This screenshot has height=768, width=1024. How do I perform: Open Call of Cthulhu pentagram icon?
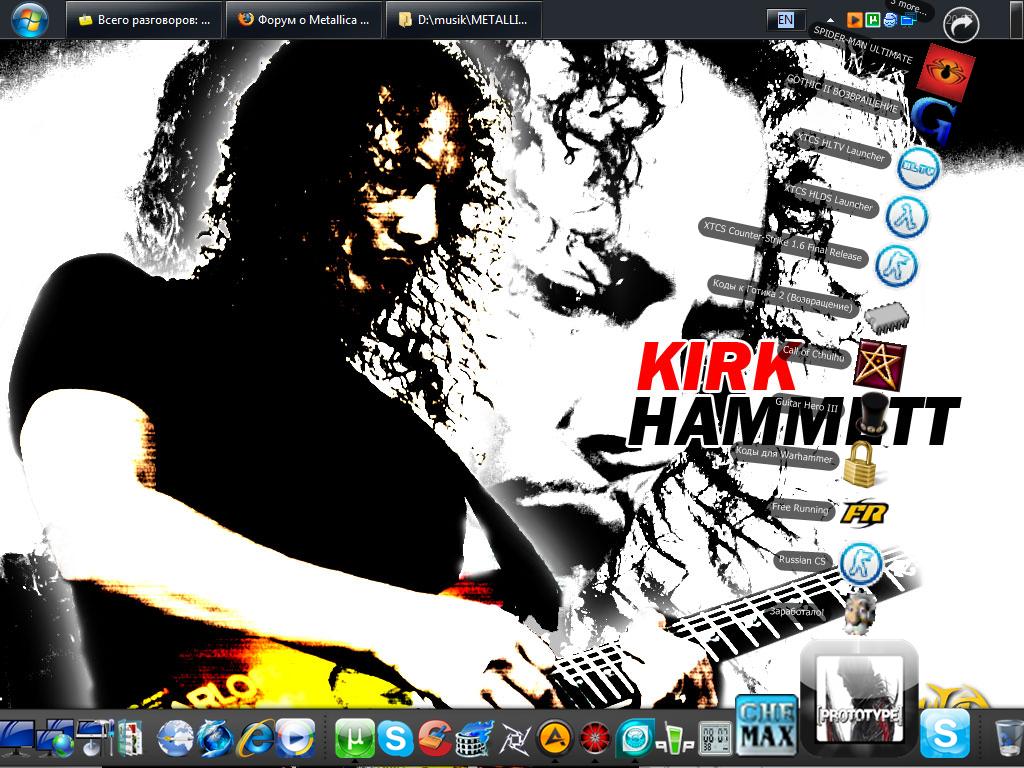point(880,364)
